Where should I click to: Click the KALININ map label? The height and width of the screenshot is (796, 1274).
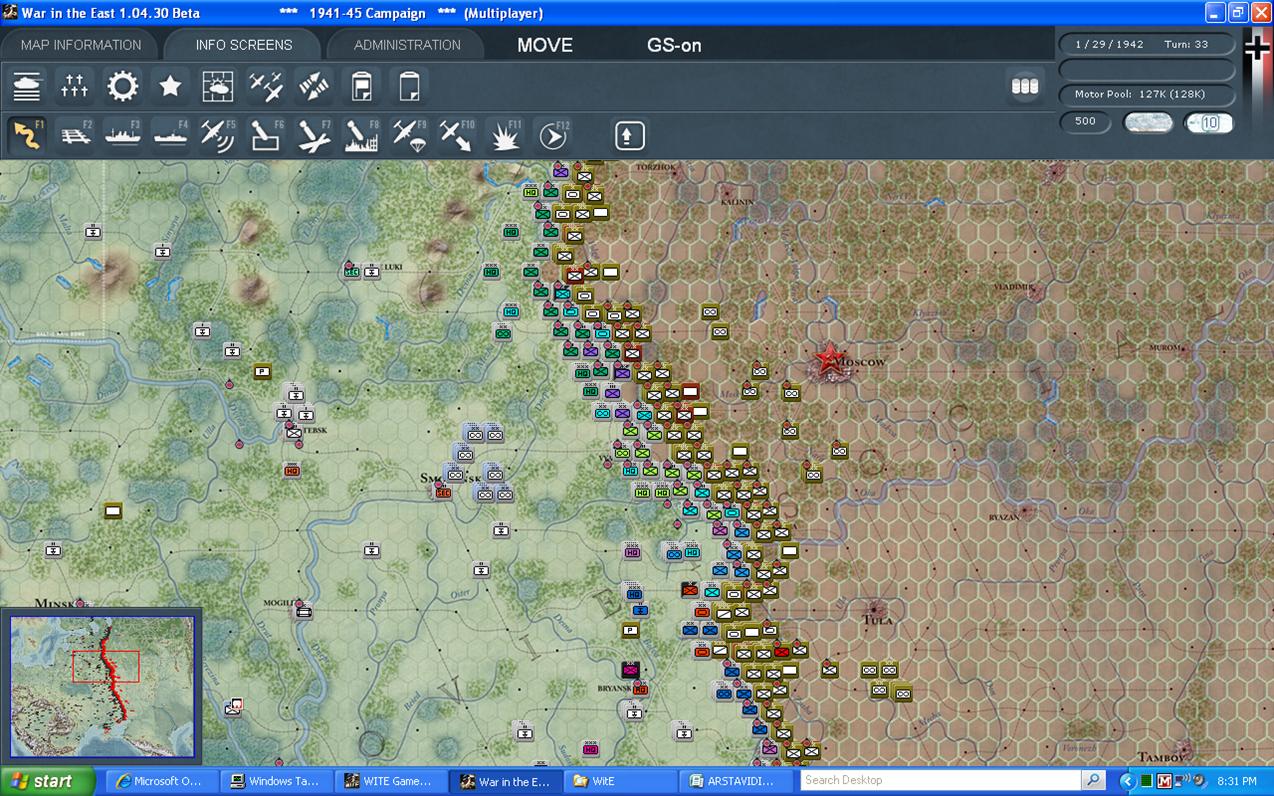tap(737, 202)
